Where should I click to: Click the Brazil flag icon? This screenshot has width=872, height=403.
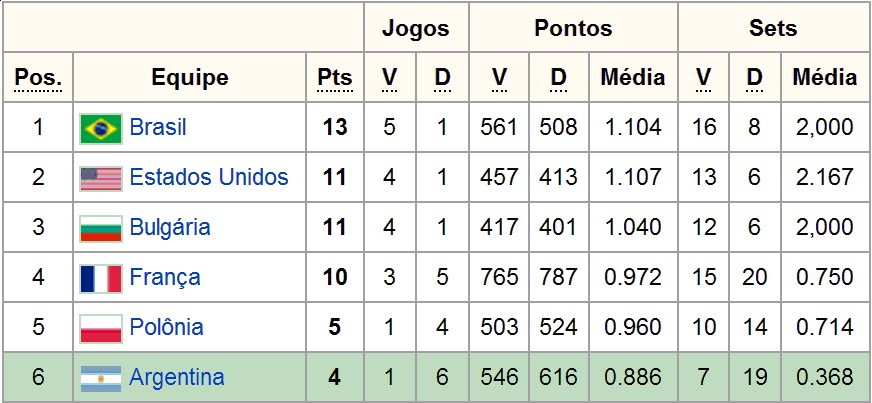tap(101, 128)
